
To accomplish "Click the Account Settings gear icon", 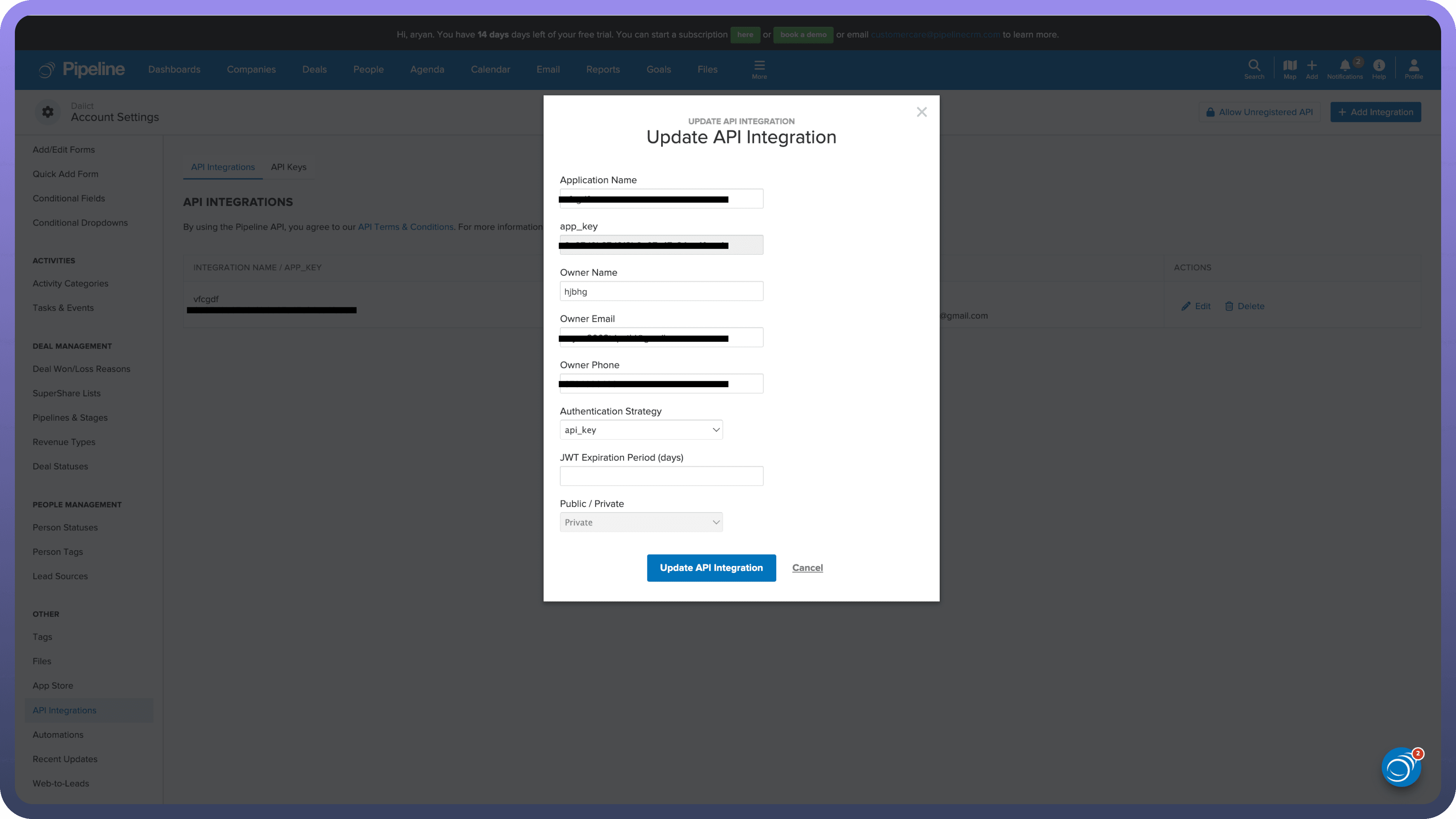I will coord(48,112).
